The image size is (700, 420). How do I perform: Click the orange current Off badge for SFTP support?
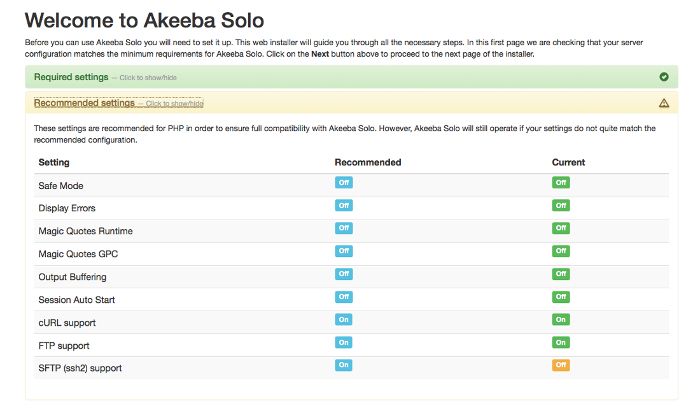click(561, 365)
